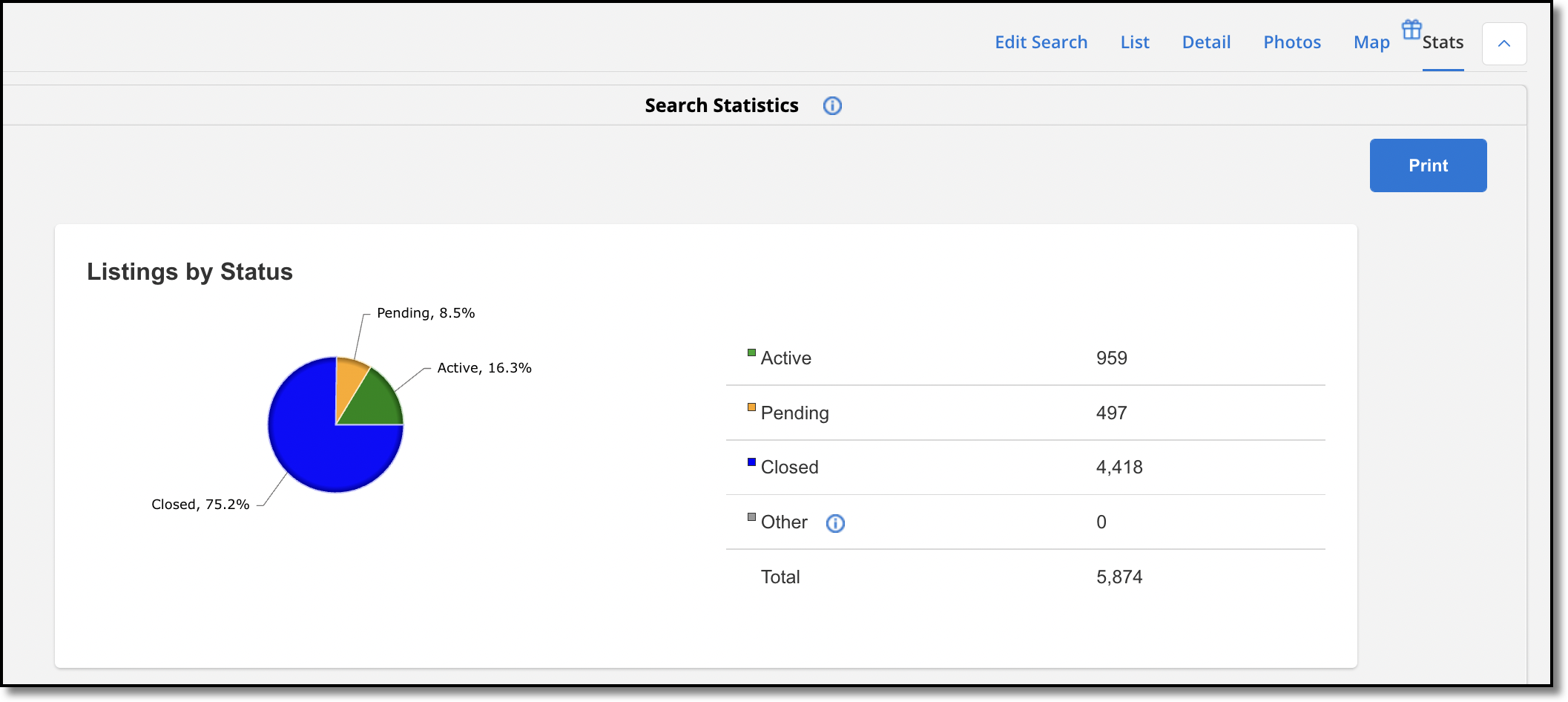Viewport: 1568px width, 702px height.
Task: Click the Other row label
Action: coord(784,522)
